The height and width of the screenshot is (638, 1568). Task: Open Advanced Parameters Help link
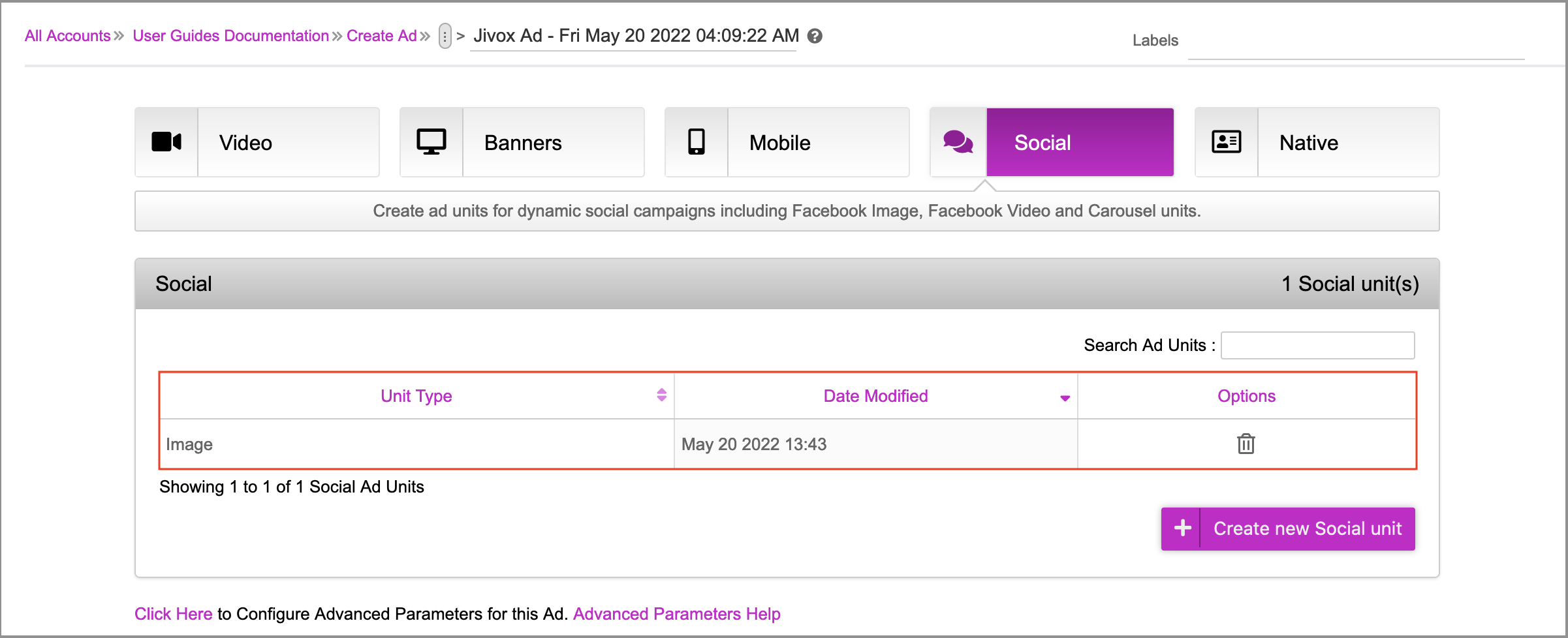(x=676, y=614)
